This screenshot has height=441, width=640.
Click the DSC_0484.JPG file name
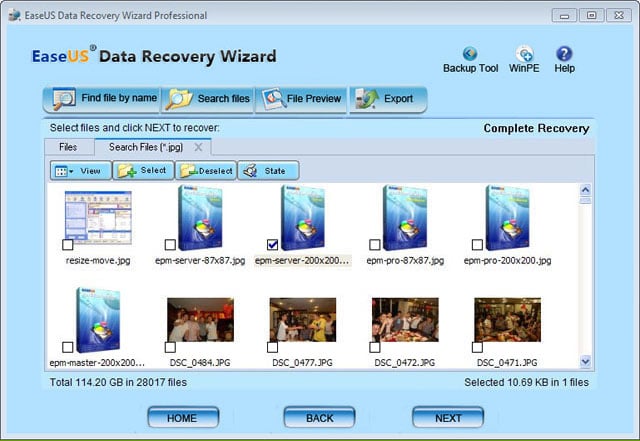click(x=200, y=363)
